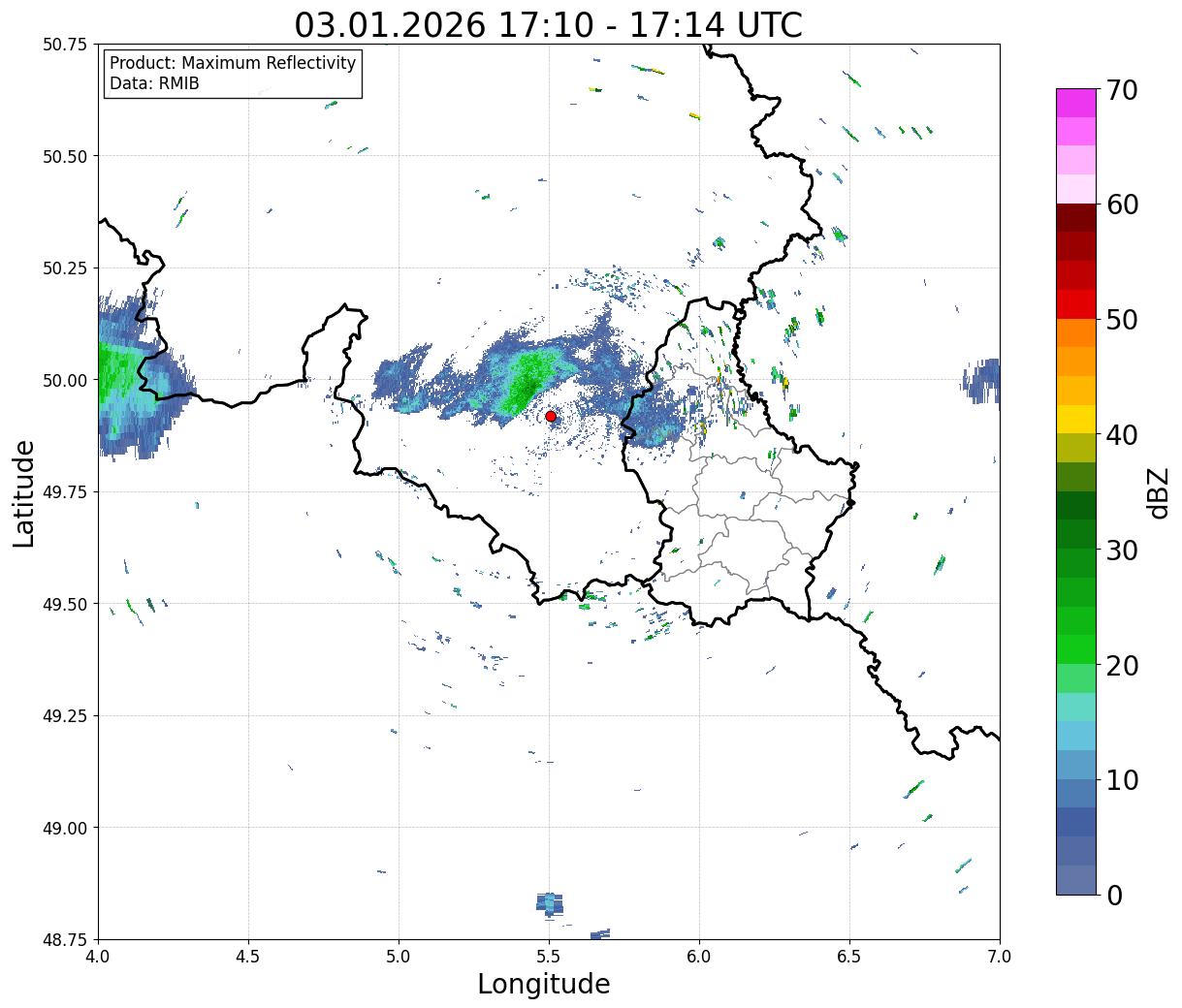This screenshot has height=1008, width=1182.
Task: Pick the bright red colorbar swatch near 50
Action: pyautogui.click(x=1076, y=304)
